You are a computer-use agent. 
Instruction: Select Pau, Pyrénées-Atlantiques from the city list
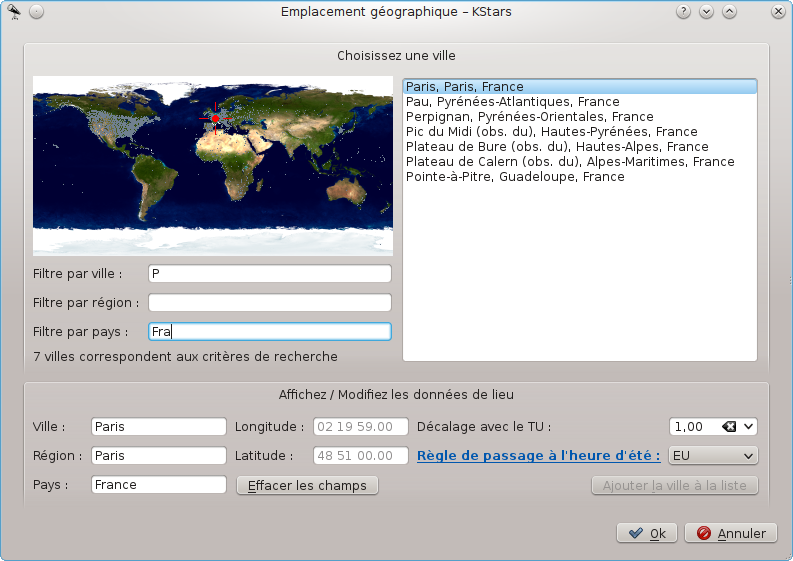pos(512,102)
